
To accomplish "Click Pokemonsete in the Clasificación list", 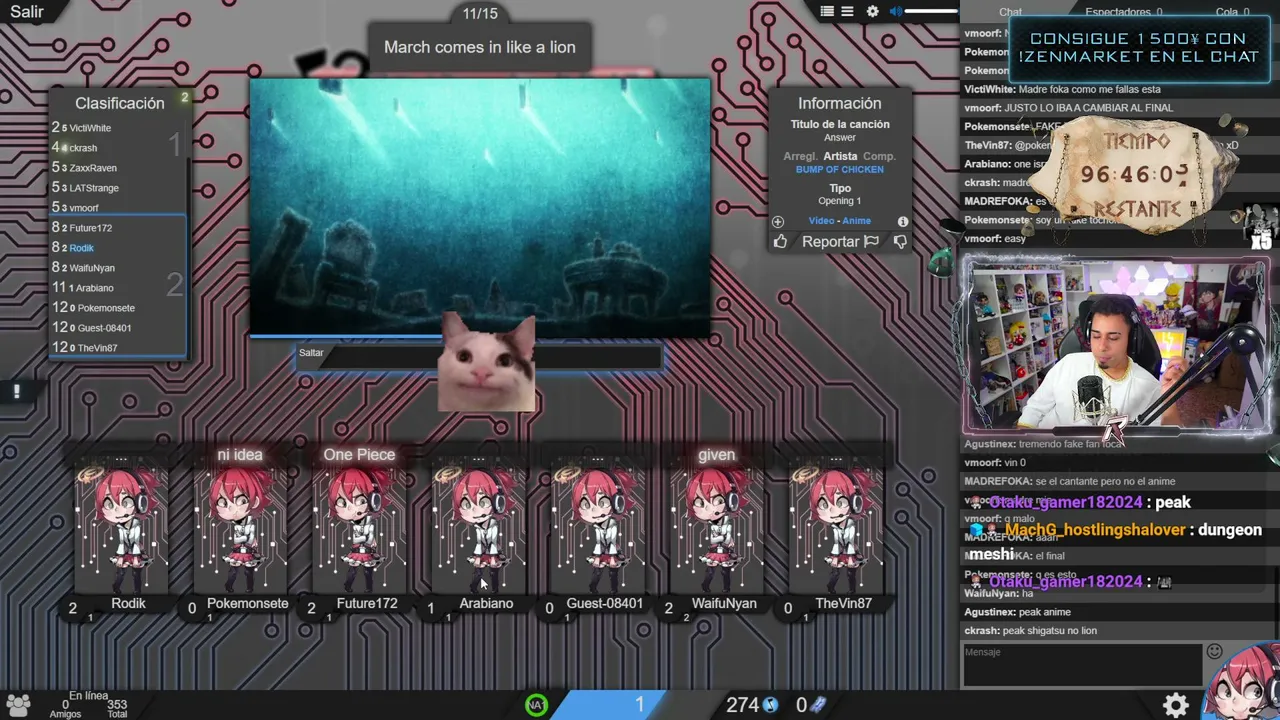I will pos(106,308).
